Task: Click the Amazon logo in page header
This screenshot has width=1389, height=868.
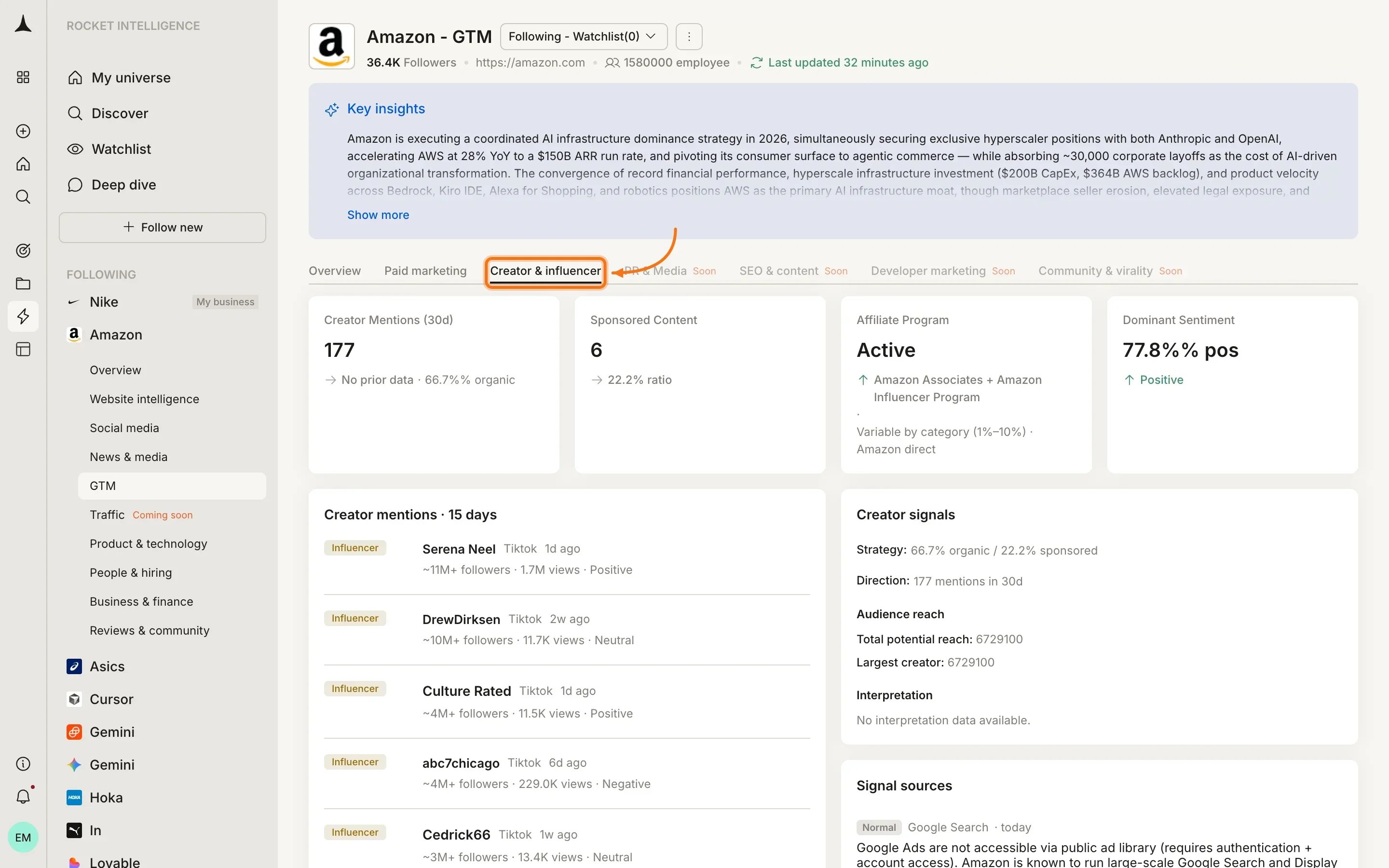Action: [x=332, y=46]
